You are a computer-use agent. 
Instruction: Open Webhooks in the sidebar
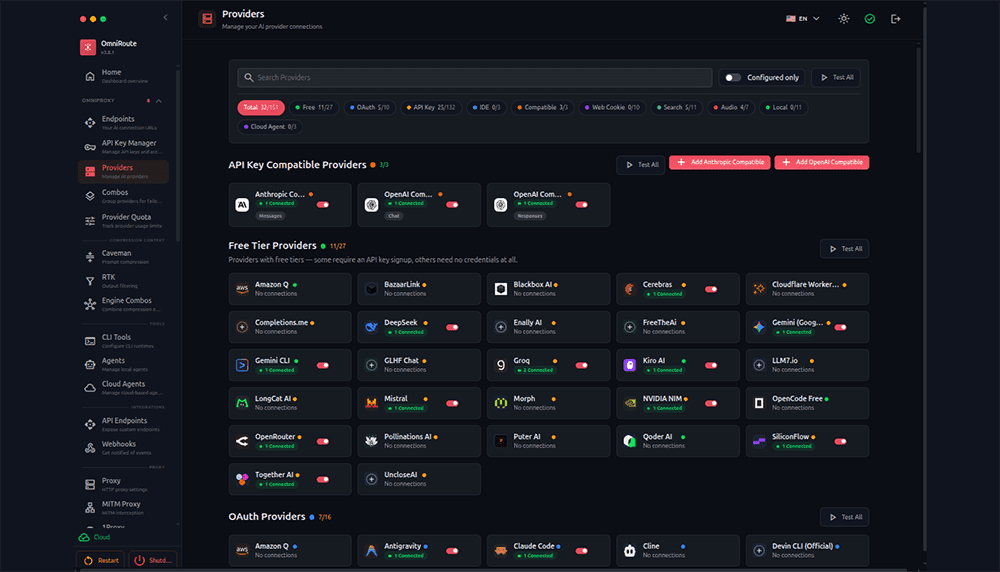point(122,448)
